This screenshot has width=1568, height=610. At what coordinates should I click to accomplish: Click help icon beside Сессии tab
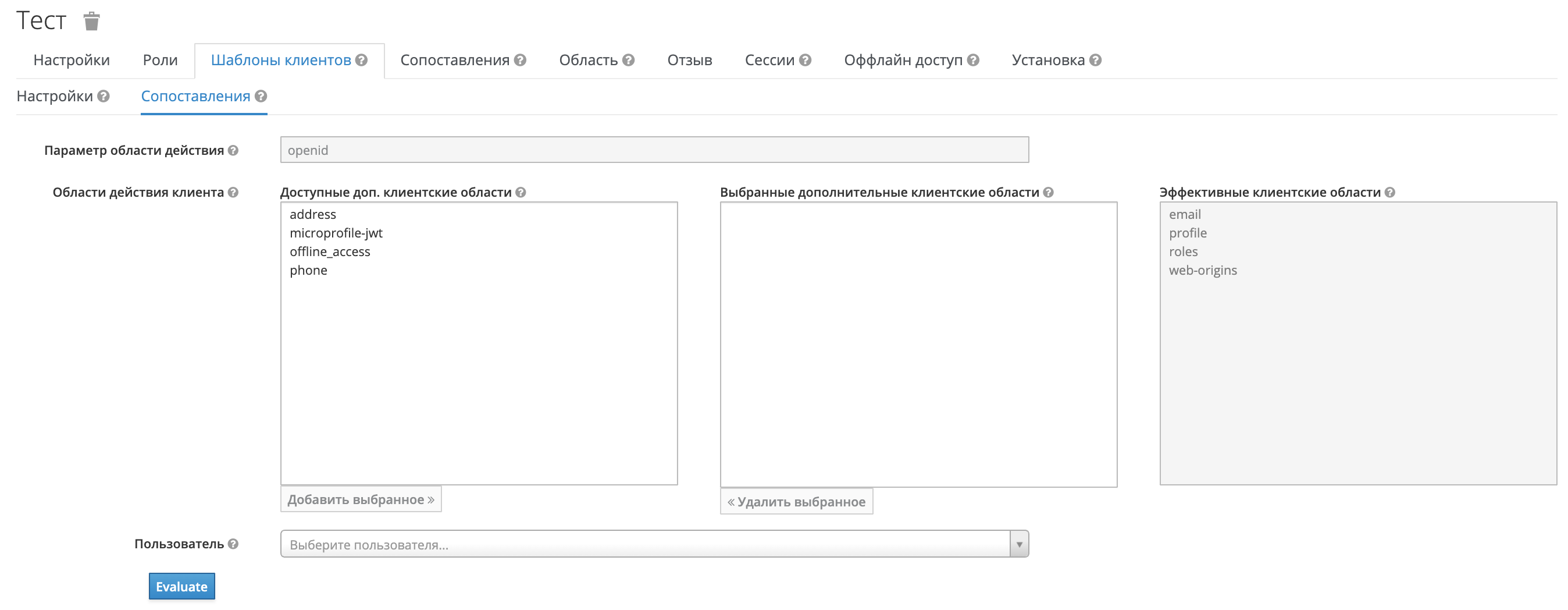pos(806,61)
